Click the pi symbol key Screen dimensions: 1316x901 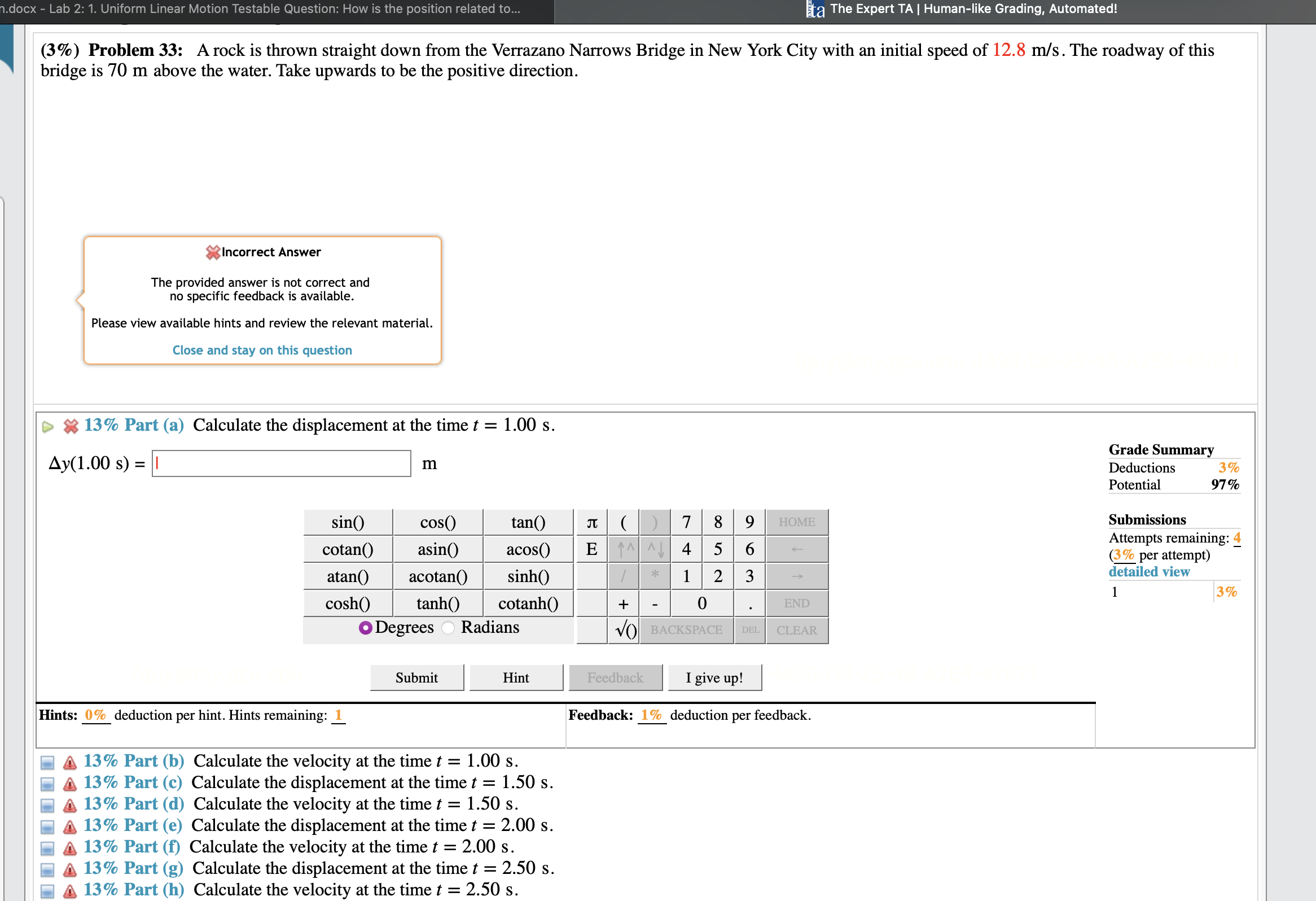click(592, 522)
